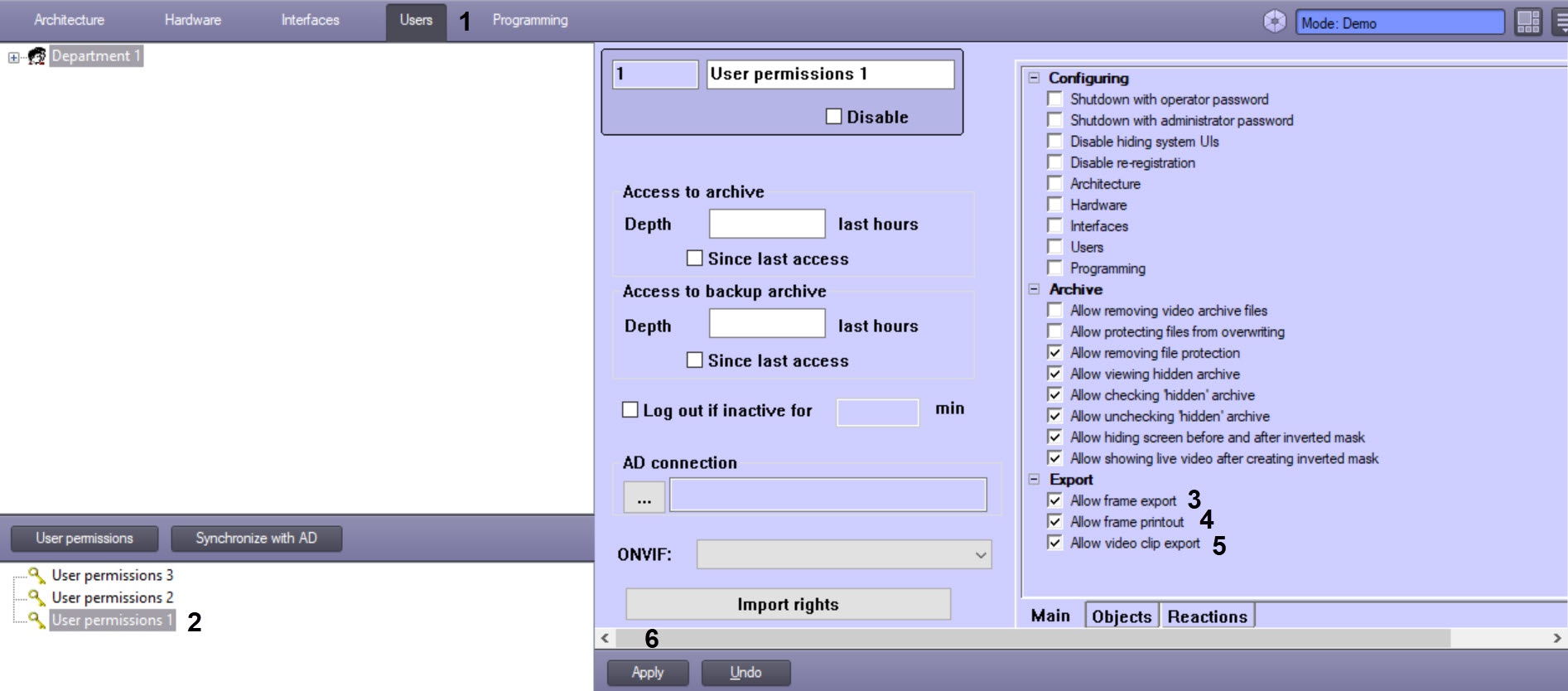Image resolution: width=1568 pixels, height=691 pixels.
Task: Uncheck Allow video clip export
Action: point(1054,543)
